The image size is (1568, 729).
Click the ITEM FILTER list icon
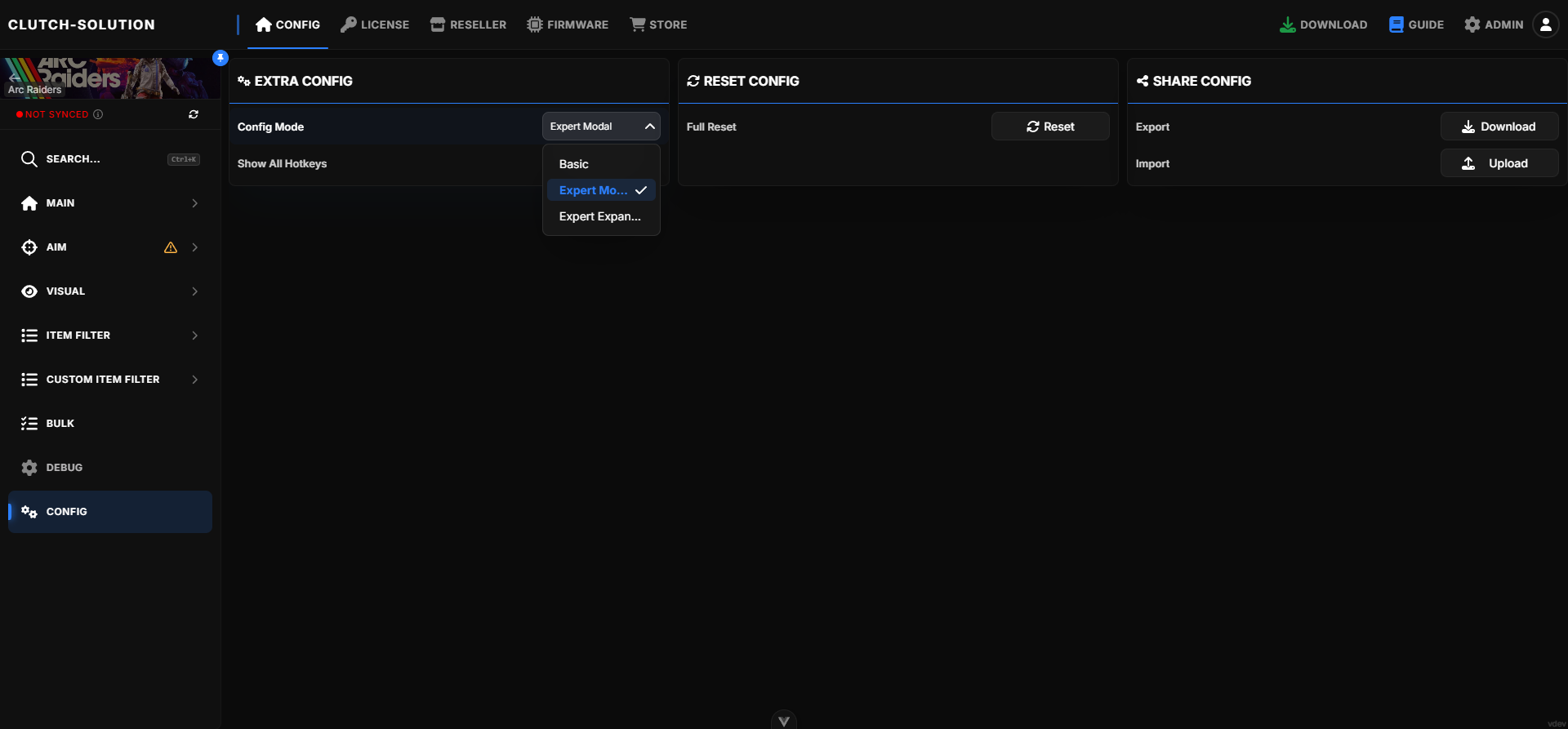tap(29, 336)
